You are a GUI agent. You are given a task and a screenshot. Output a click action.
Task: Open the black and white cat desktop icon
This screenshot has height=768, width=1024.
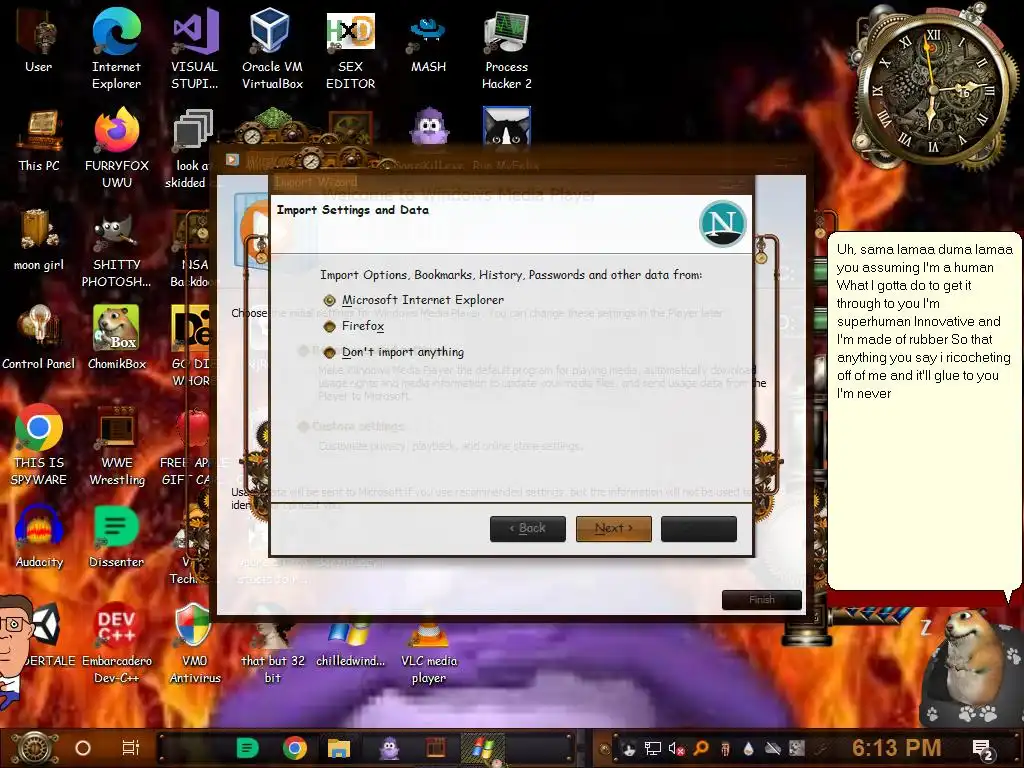(506, 127)
